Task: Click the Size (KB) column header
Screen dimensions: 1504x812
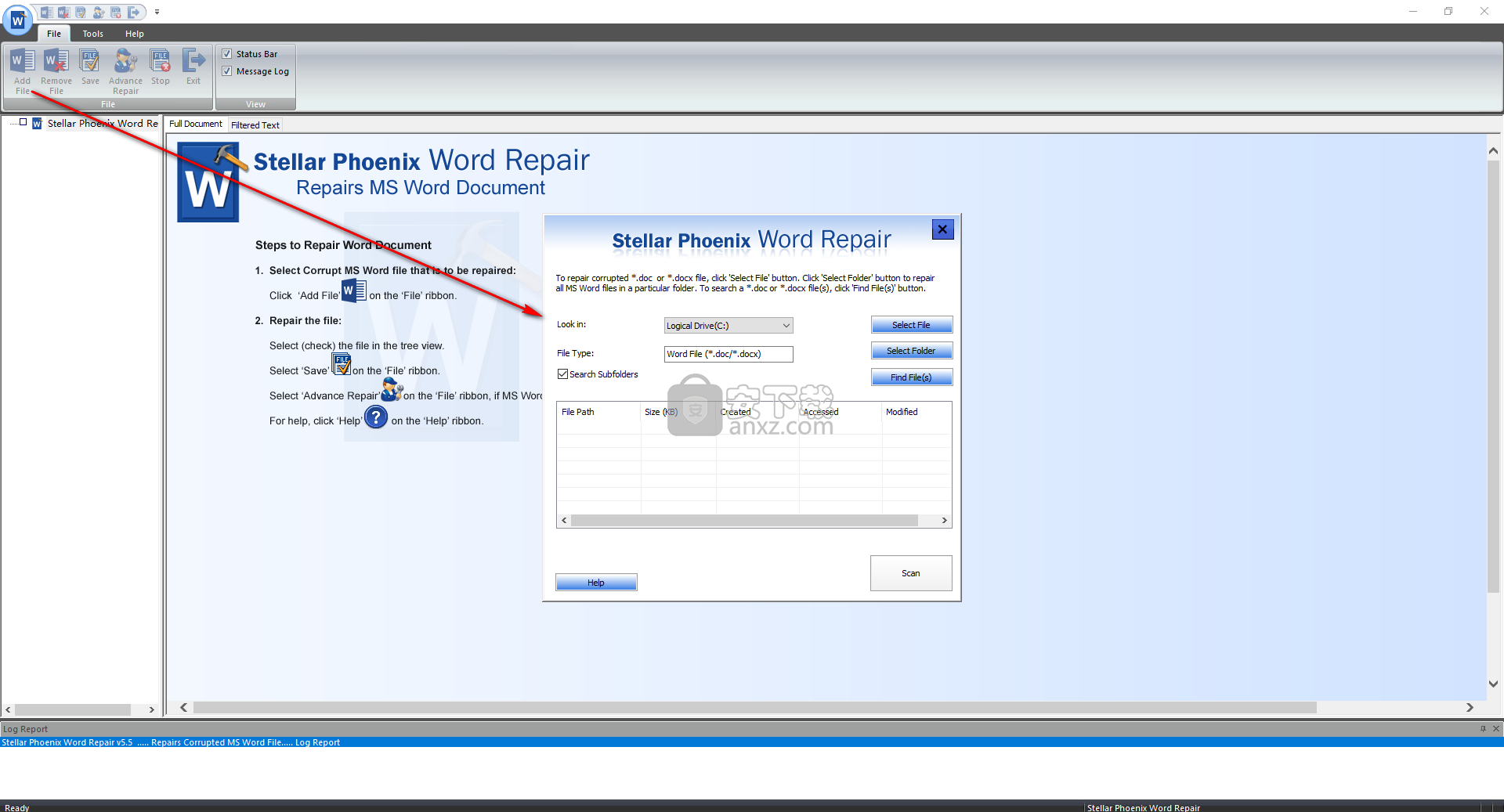Action: 678,412
